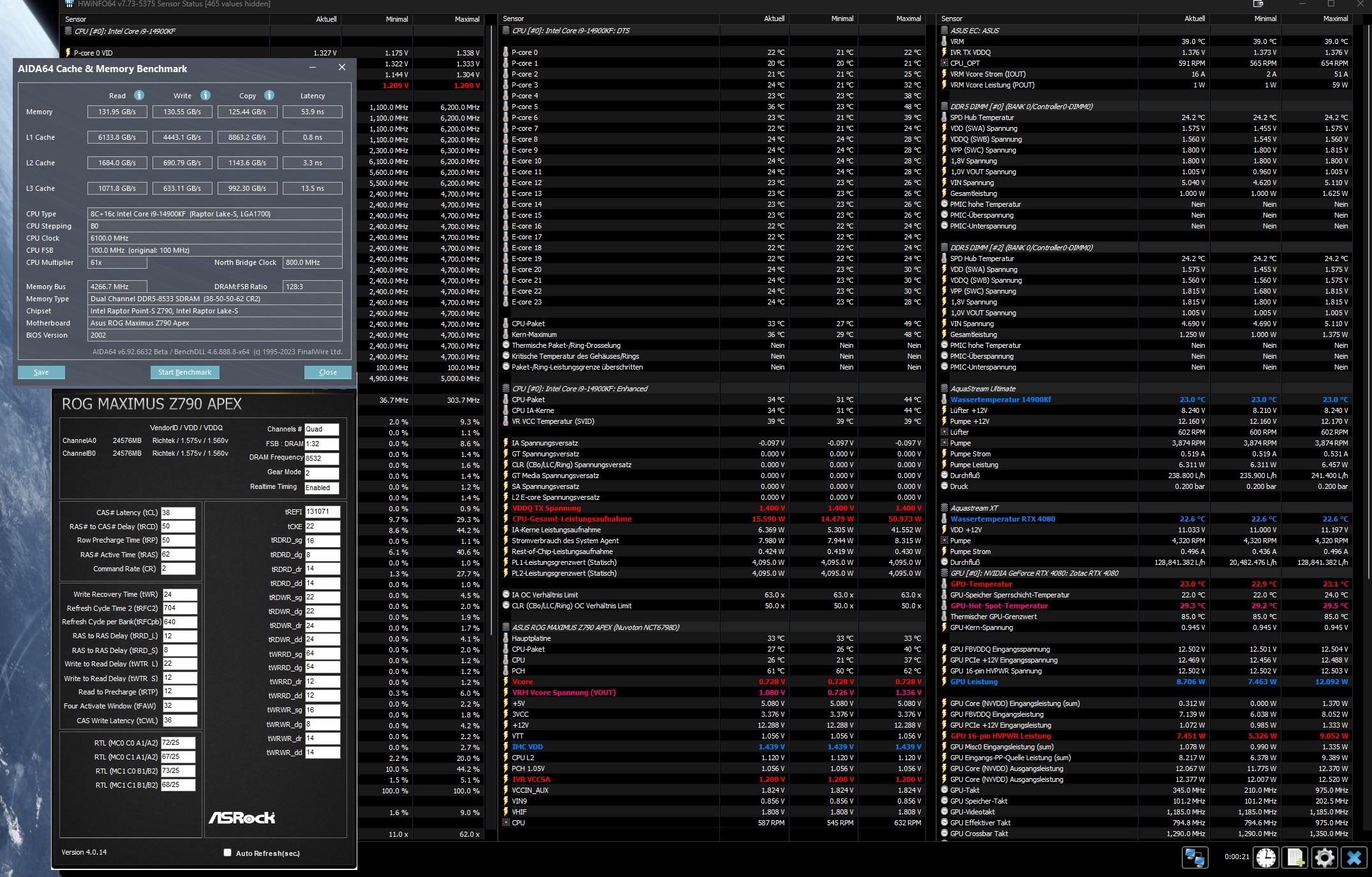Click the DRAM Frequency 8532 field

tap(322, 458)
